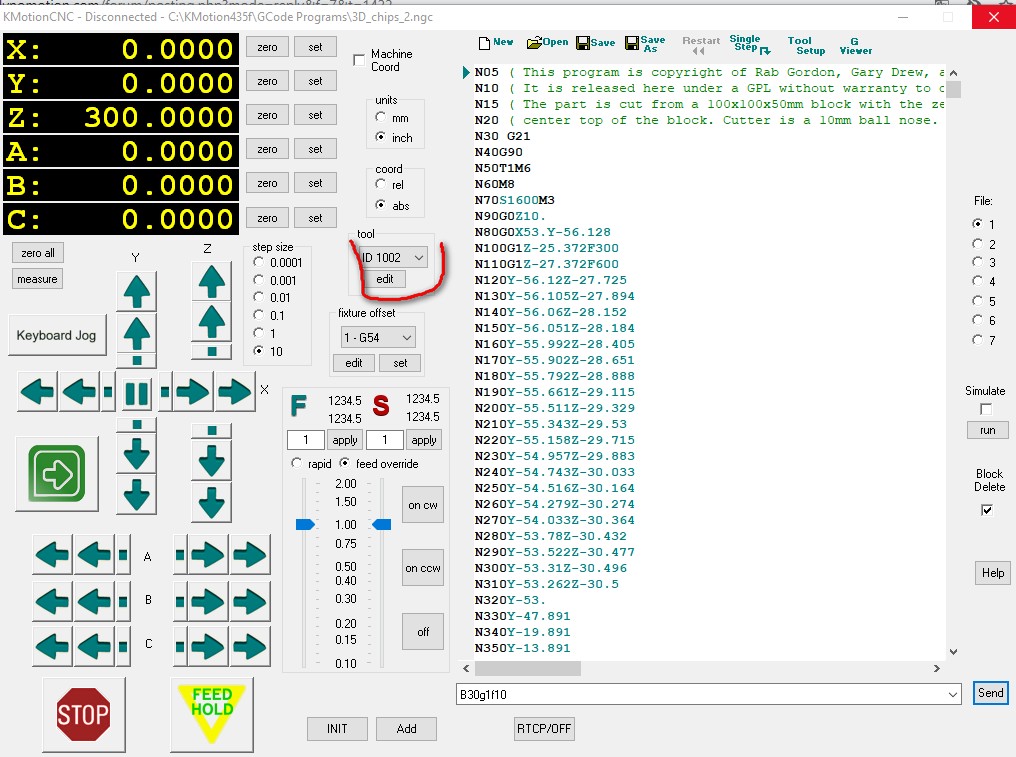
Task: Click the New file toolbar icon
Action: [495, 42]
